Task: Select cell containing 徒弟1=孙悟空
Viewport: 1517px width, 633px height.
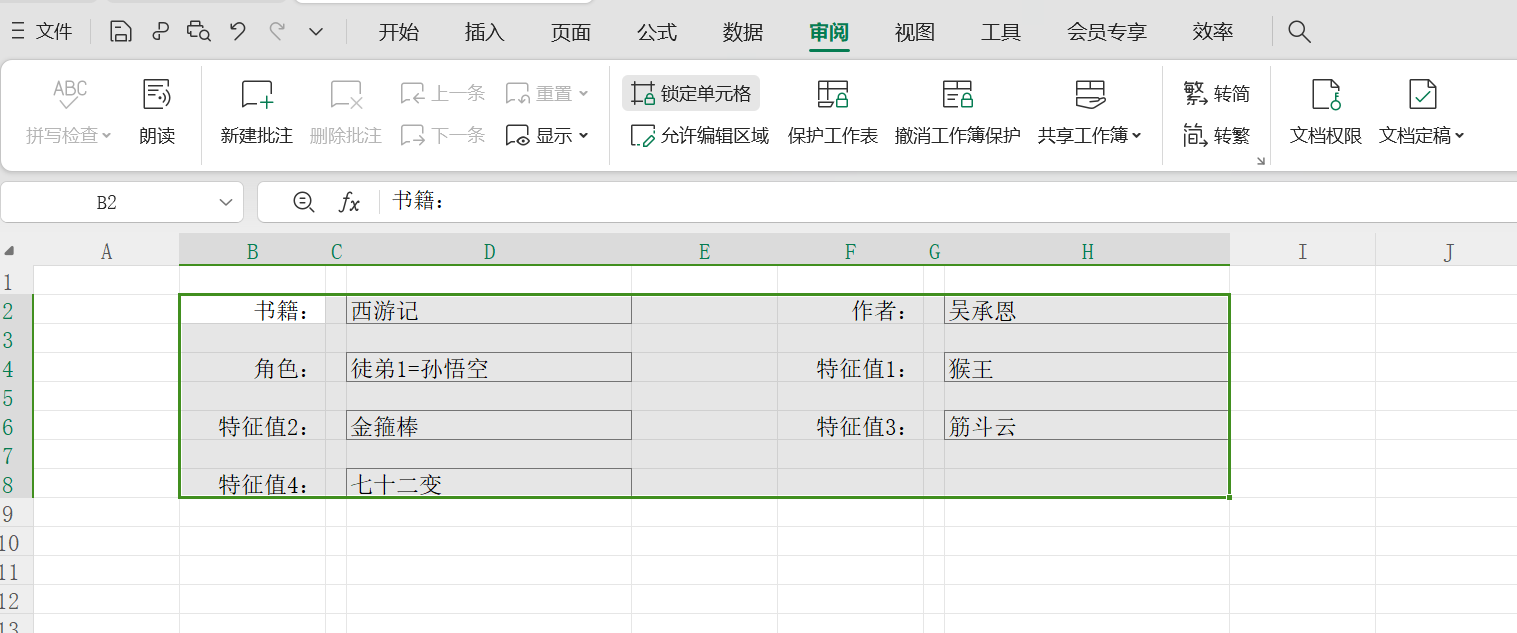Action: pos(489,369)
